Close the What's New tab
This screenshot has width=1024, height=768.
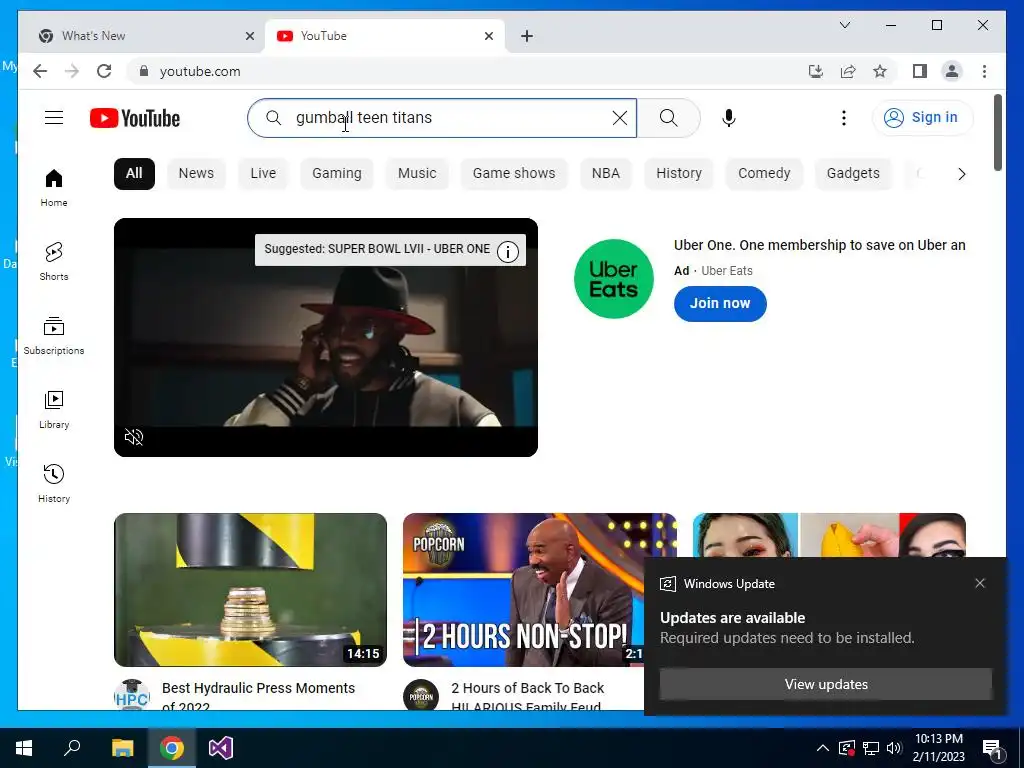pyautogui.click(x=249, y=36)
